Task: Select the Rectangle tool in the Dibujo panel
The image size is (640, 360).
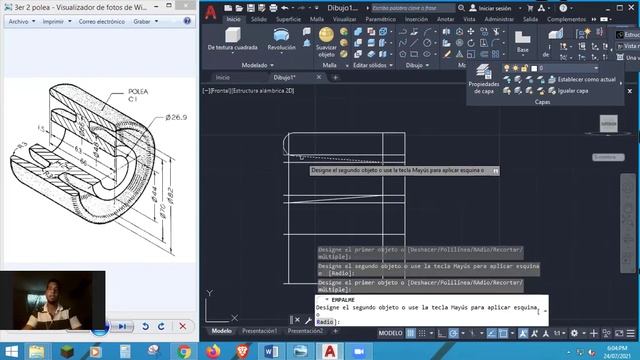Action: pos(414,54)
